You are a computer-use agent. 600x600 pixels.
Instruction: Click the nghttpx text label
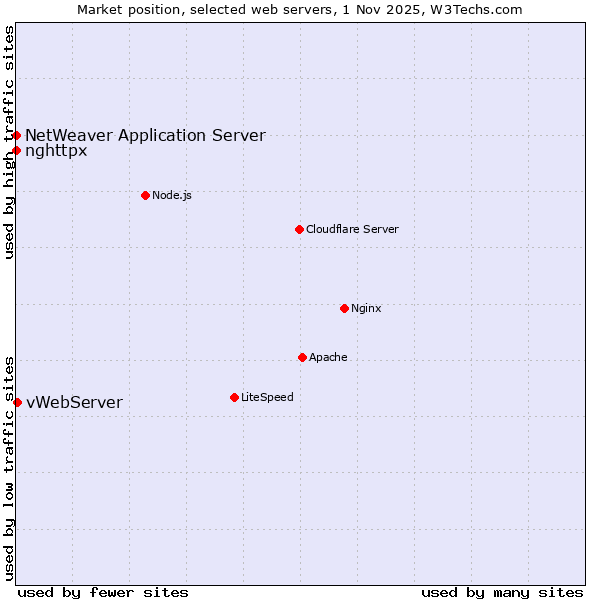[x=56, y=151]
